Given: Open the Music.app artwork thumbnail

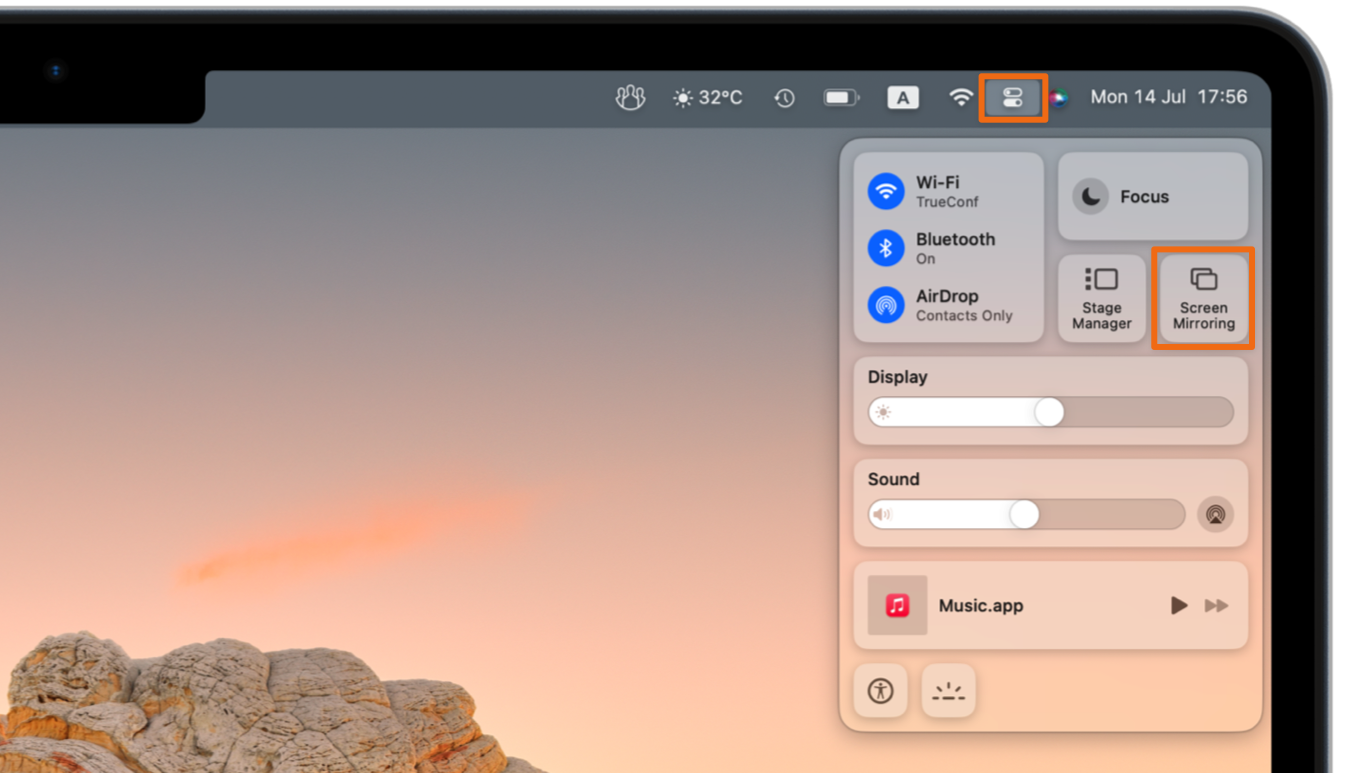Looking at the screenshot, I should [897, 605].
